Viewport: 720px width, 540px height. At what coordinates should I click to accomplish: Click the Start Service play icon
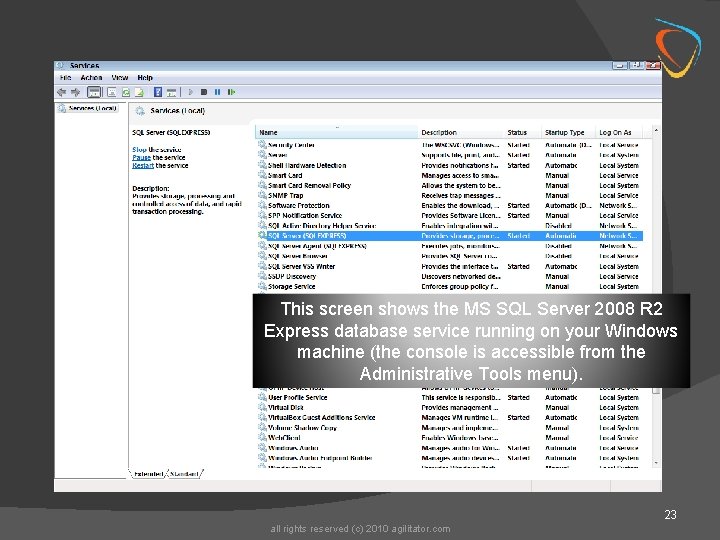click(190, 92)
